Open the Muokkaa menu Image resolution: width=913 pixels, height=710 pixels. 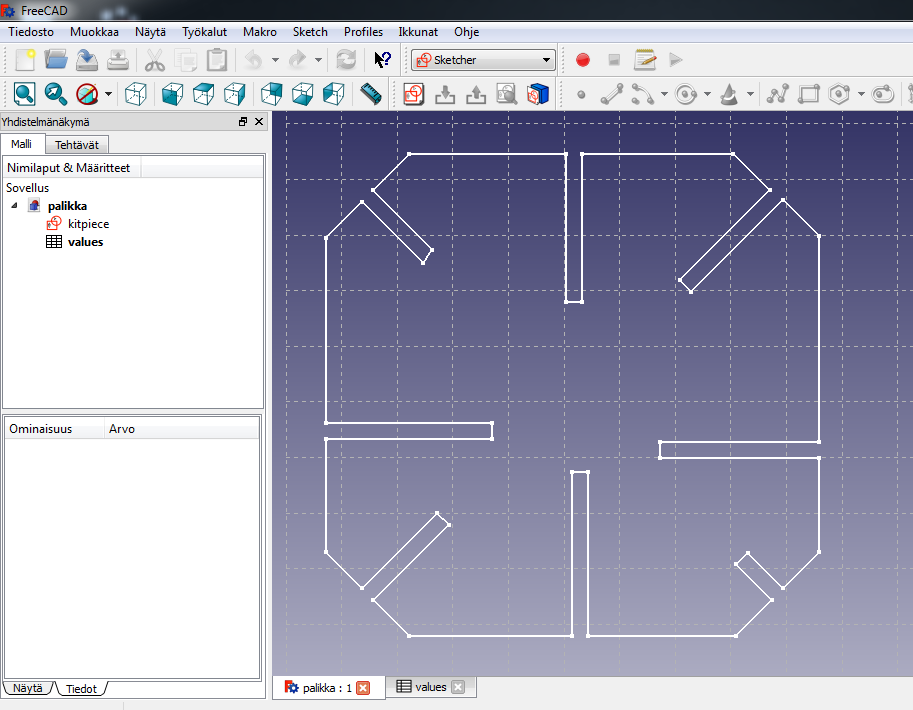94,32
